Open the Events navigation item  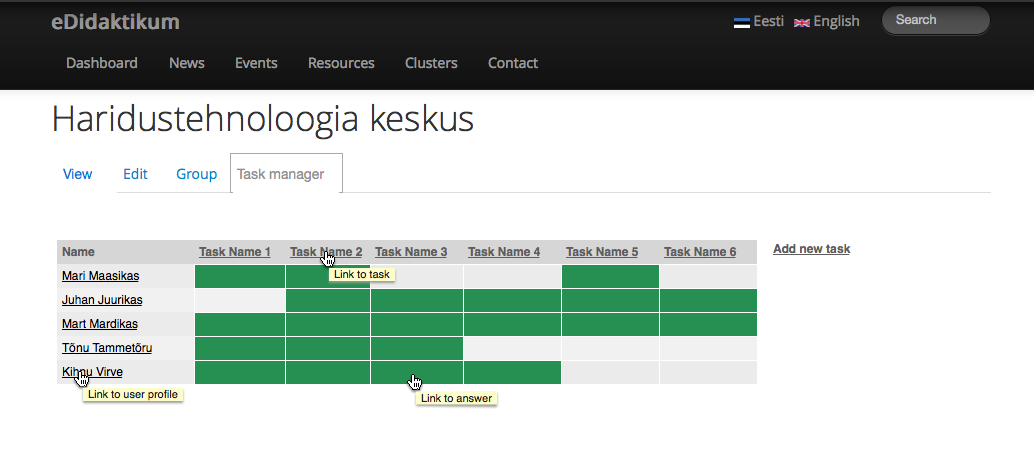[256, 63]
